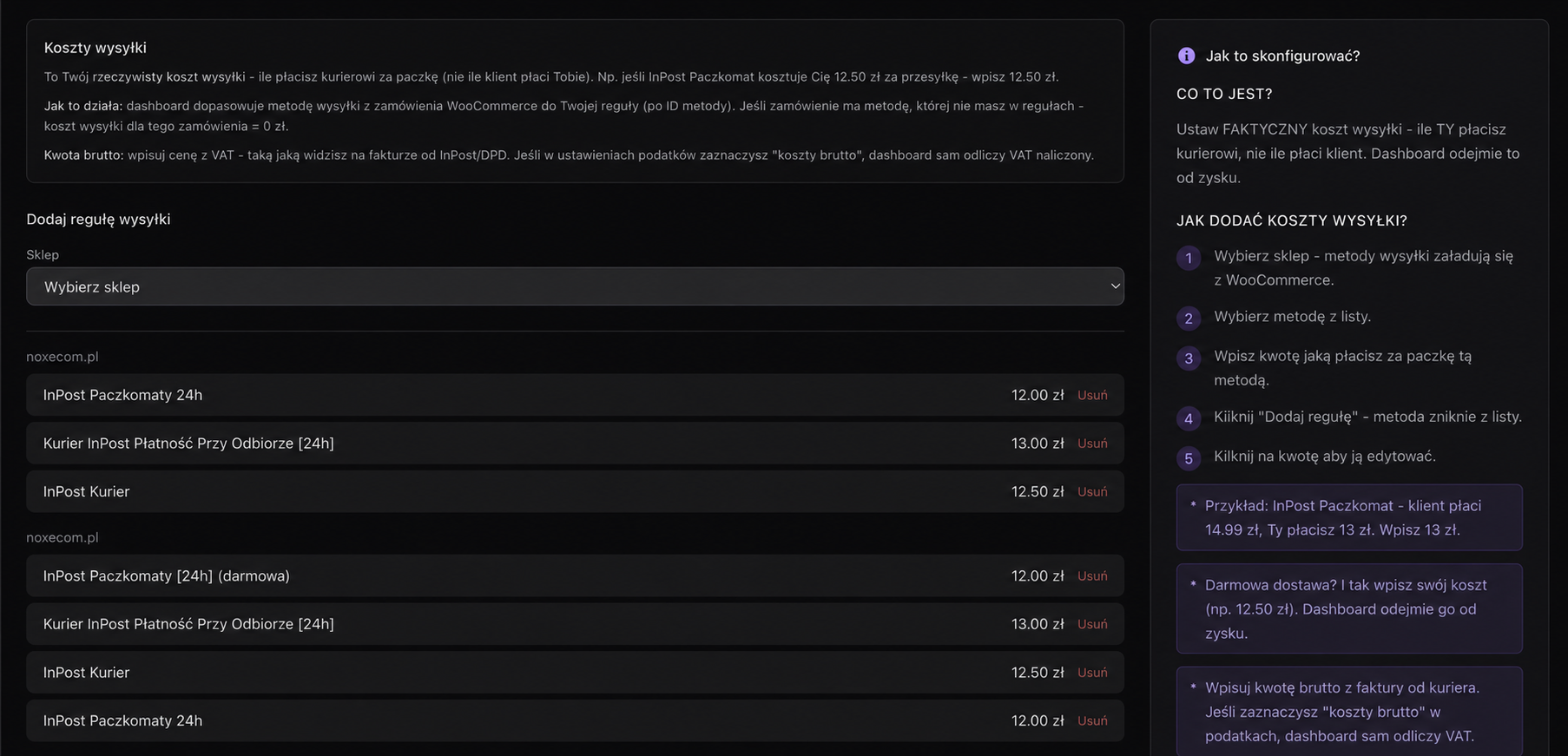This screenshot has width=1568, height=756.
Task: Click the Sklep field label
Action: click(43, 254)
